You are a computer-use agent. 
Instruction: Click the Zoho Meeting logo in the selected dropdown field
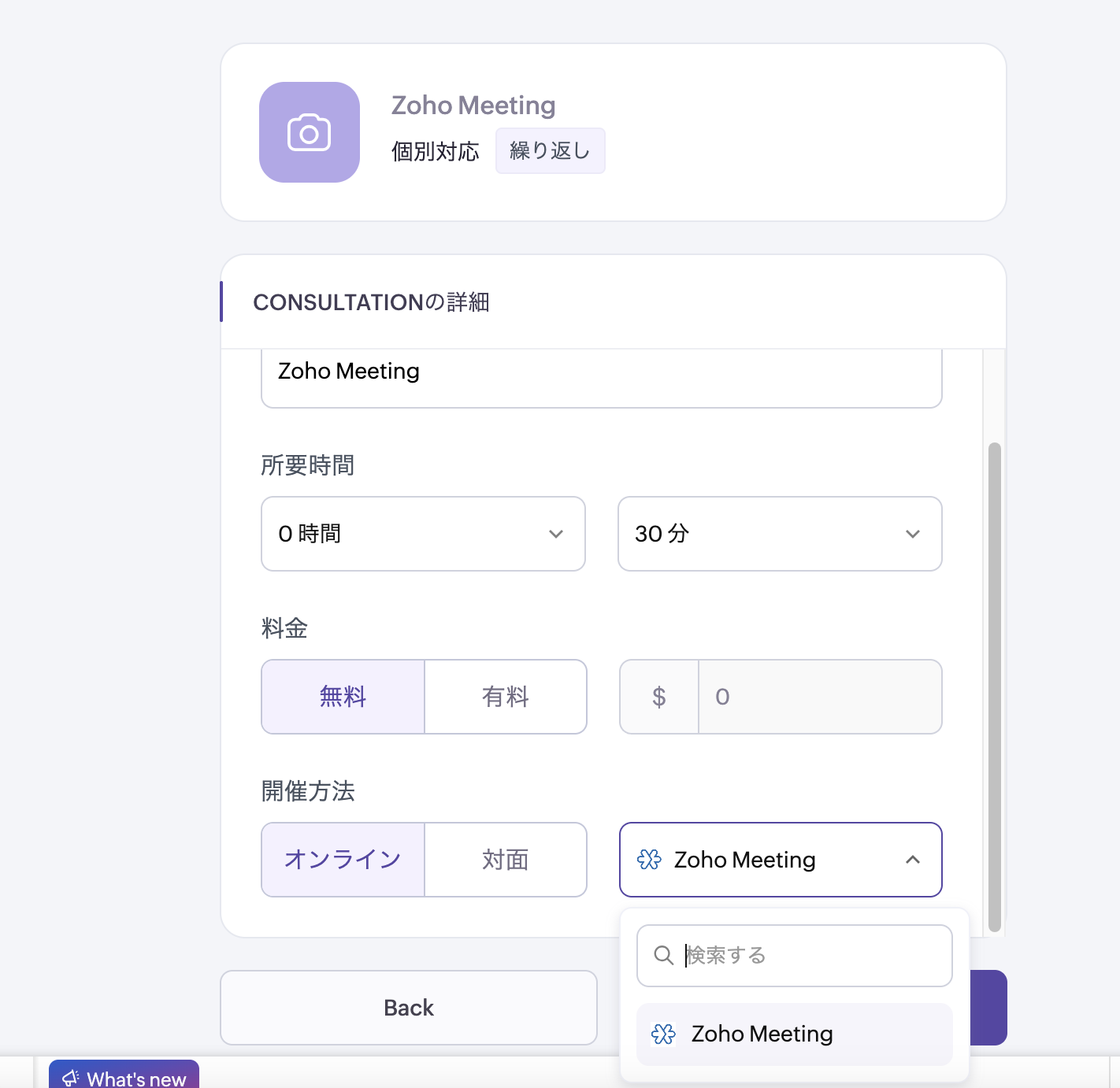[x=649, y=860]
